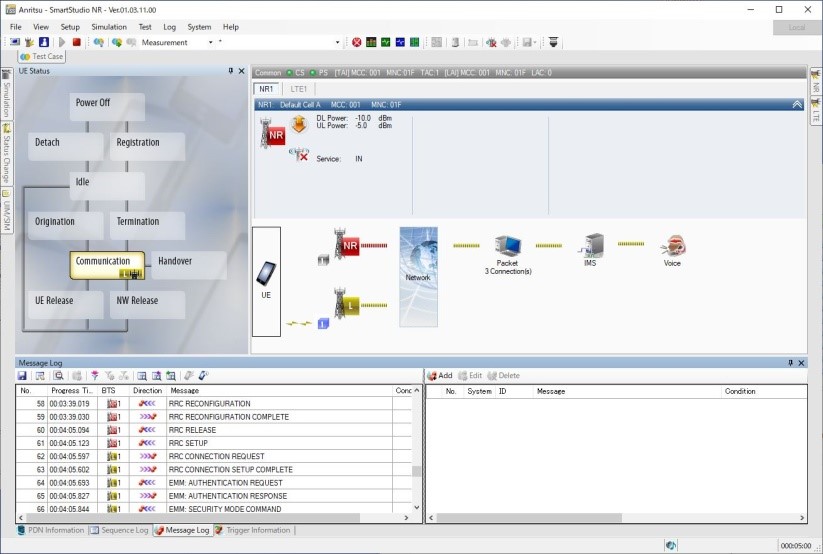Open the Measurement dropdown in toolbar
The image size is (823, 554).
tap(210, 43)
